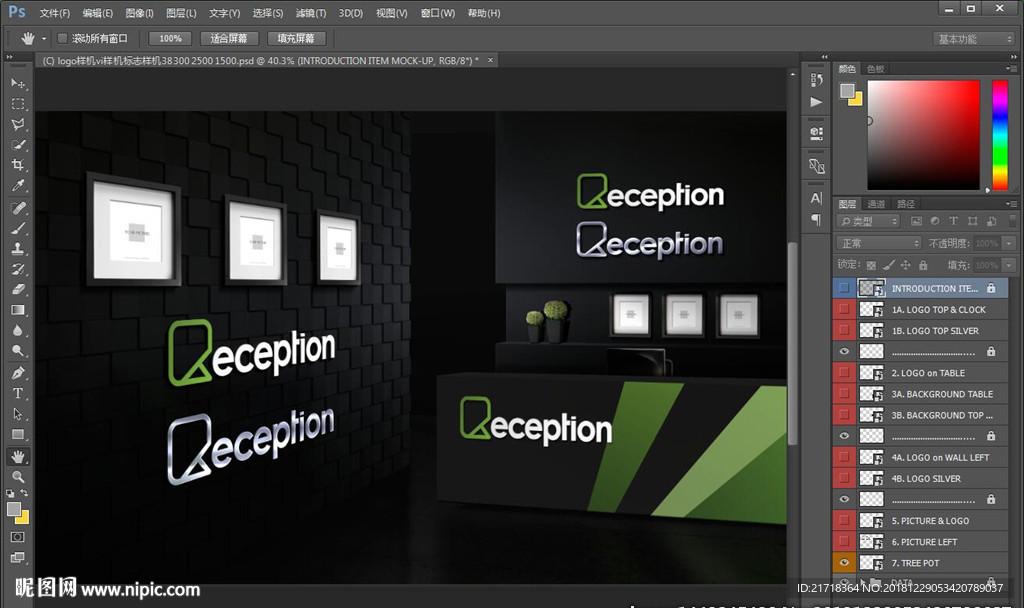Pick a hue on the spectrum slider
The height and width of the screenshot is (608, 1024).
pos(1000,135)
